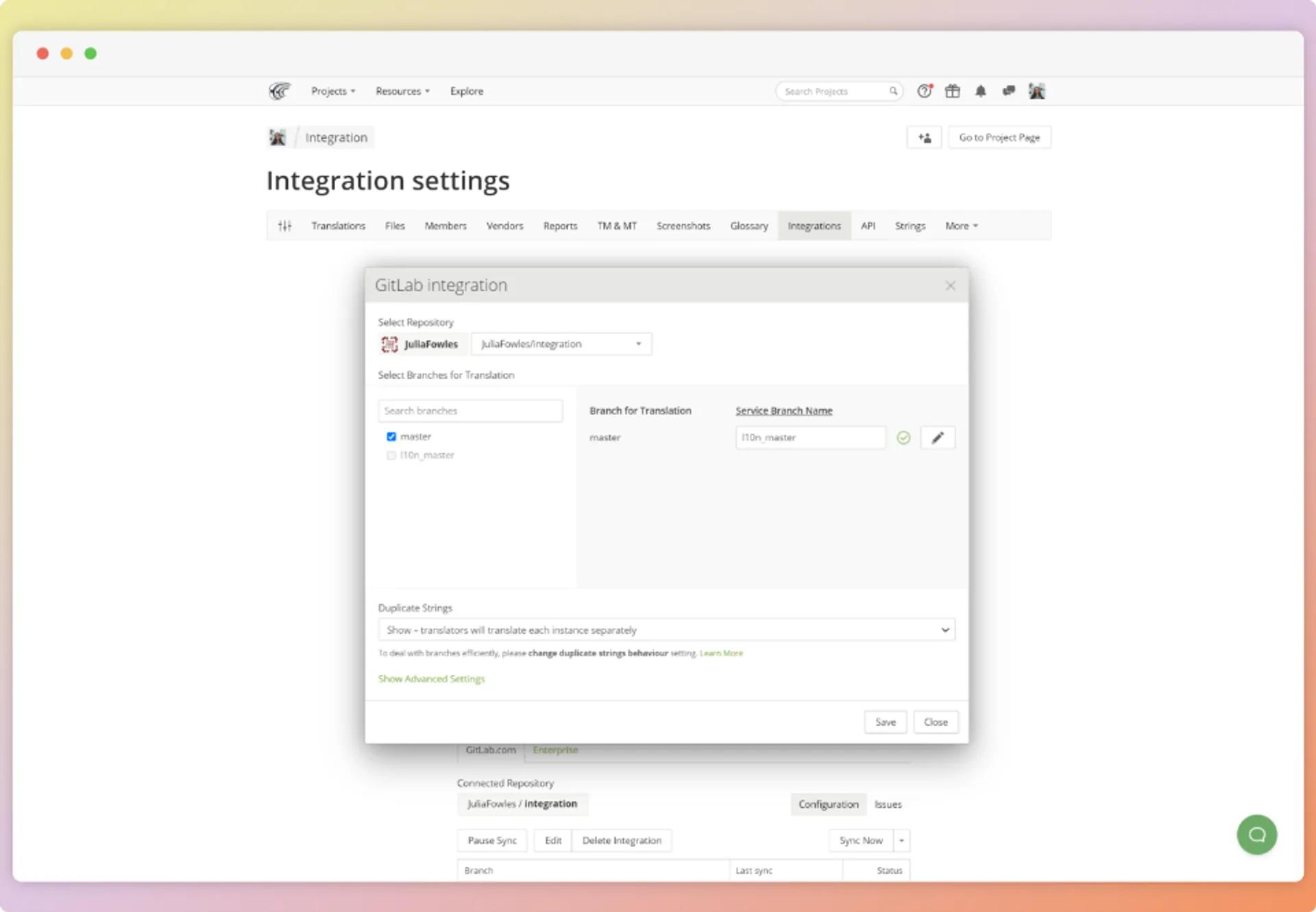Click the Close button in dialog
The image size is (1316, 912).
936,722
